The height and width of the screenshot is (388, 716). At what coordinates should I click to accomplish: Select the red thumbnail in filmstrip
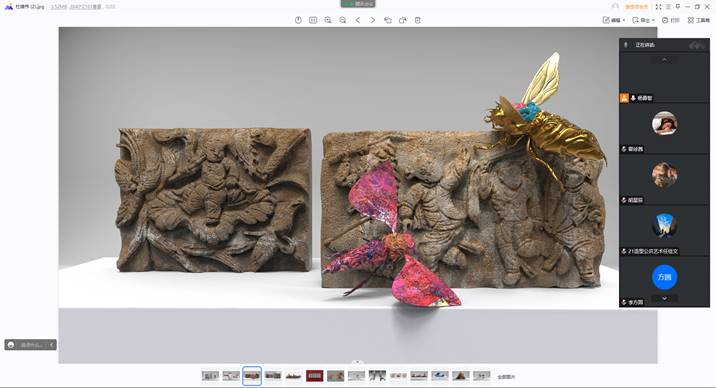(x=315, y=376)
